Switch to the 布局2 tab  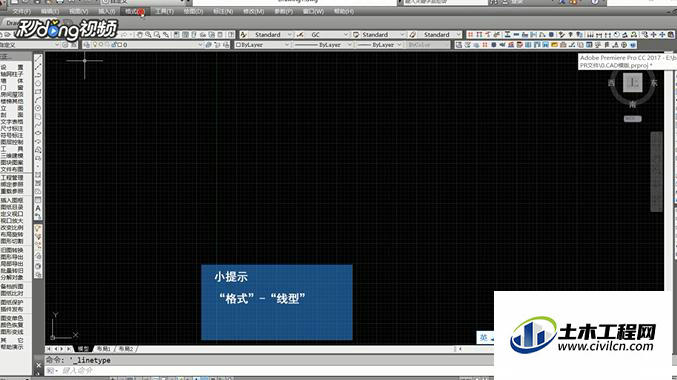126,349
